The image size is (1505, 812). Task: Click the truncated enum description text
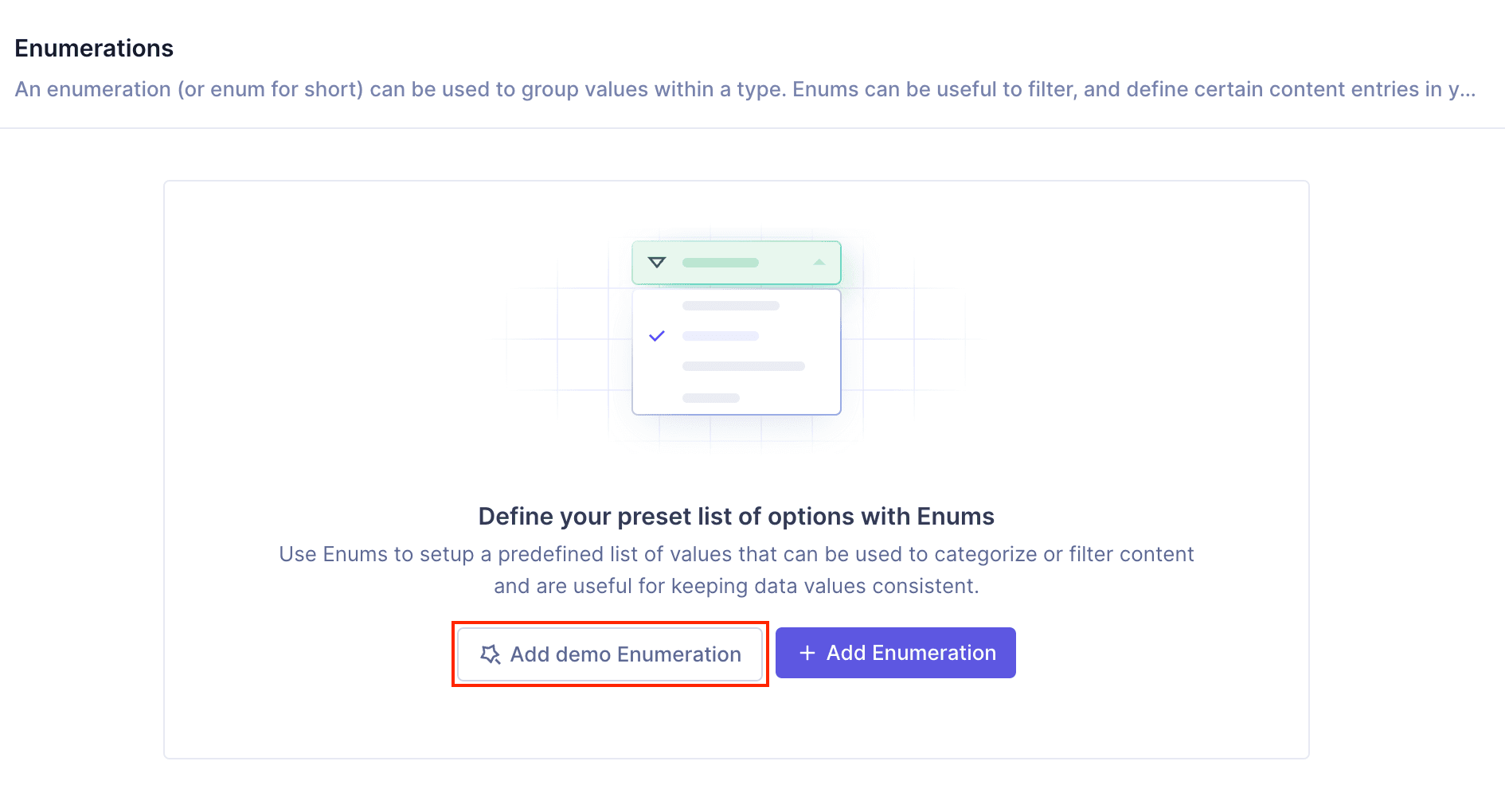(744, 89)
